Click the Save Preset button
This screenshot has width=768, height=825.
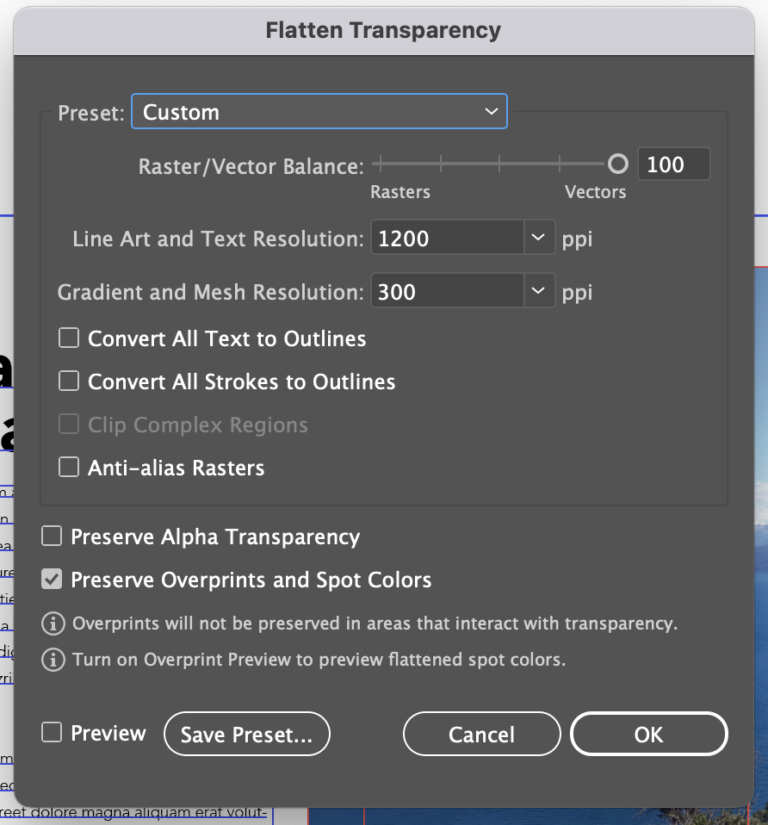pos(246,733)
